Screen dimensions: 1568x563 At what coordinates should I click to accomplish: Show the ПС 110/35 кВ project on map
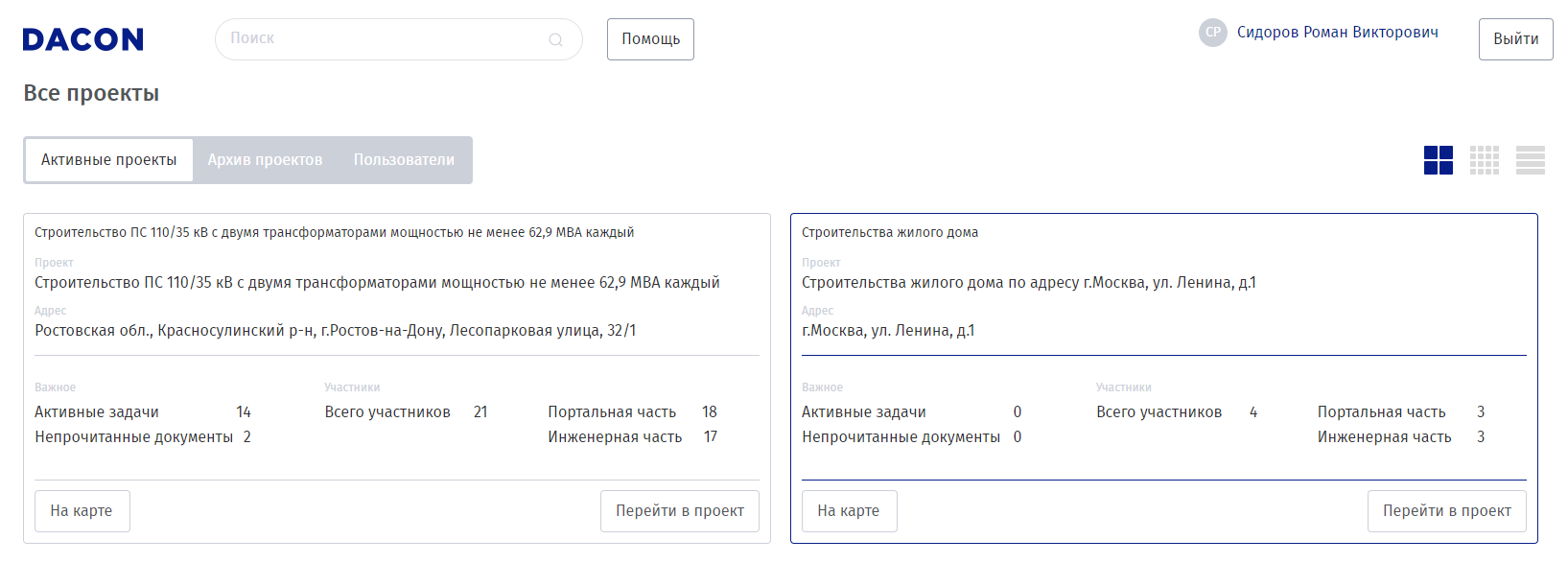[x=82, y=511]
